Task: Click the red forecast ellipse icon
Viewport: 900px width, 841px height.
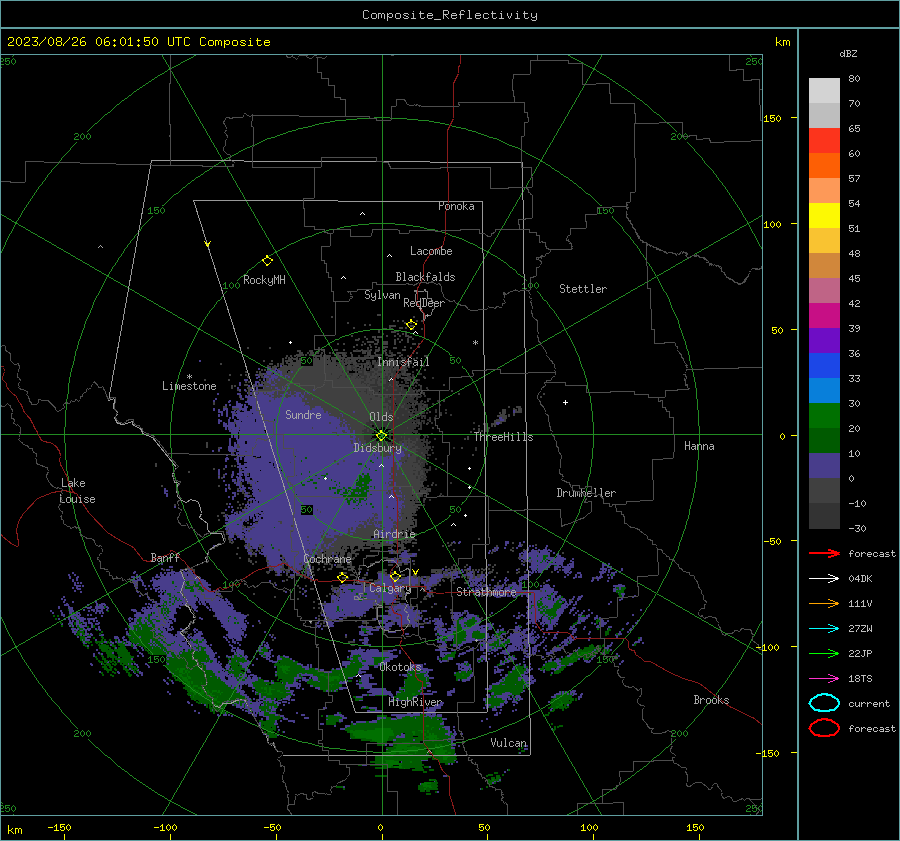Action: [x=824, y=728]
